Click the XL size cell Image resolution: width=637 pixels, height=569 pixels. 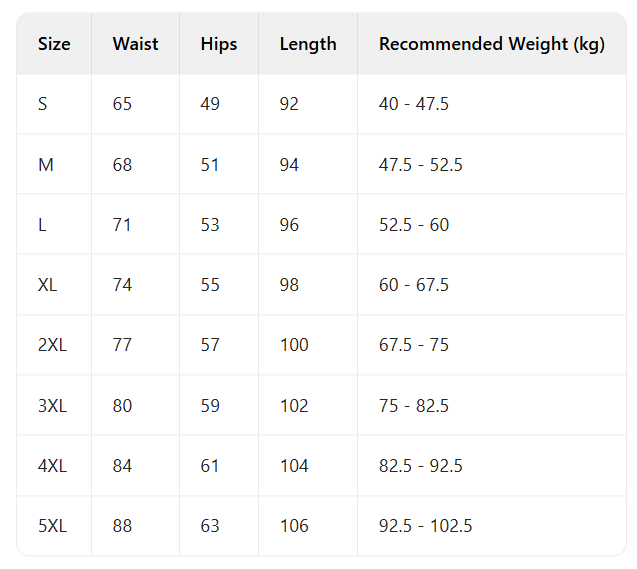click(x=48, y=285)
